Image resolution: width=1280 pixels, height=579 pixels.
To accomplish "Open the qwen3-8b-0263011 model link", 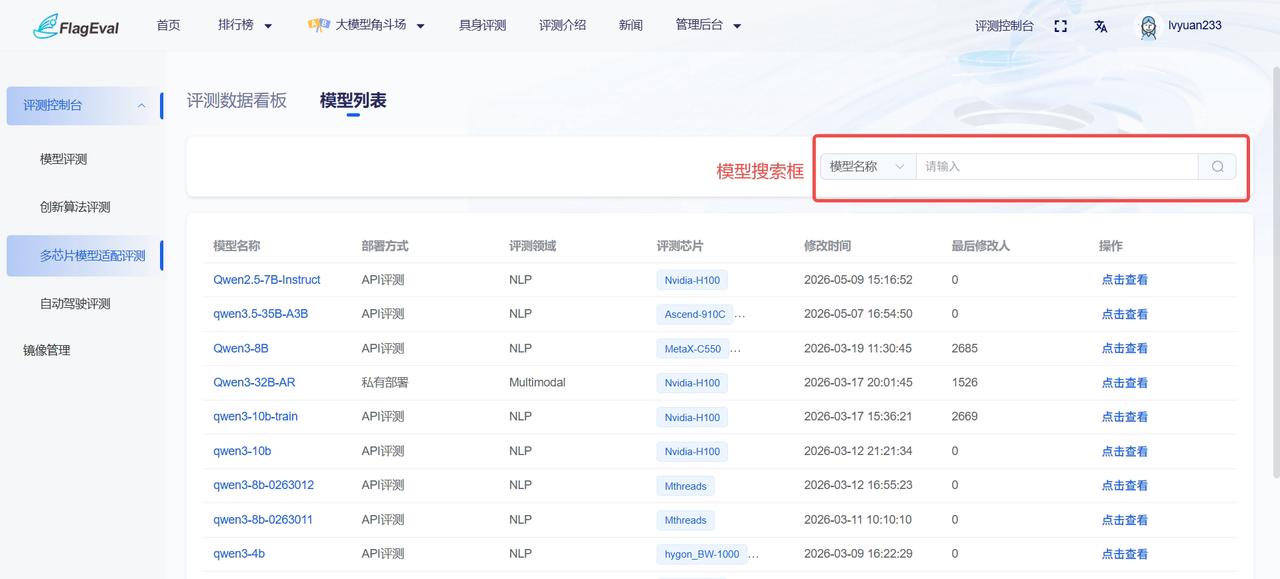I will pyautogui.click(x=263, y=519).
